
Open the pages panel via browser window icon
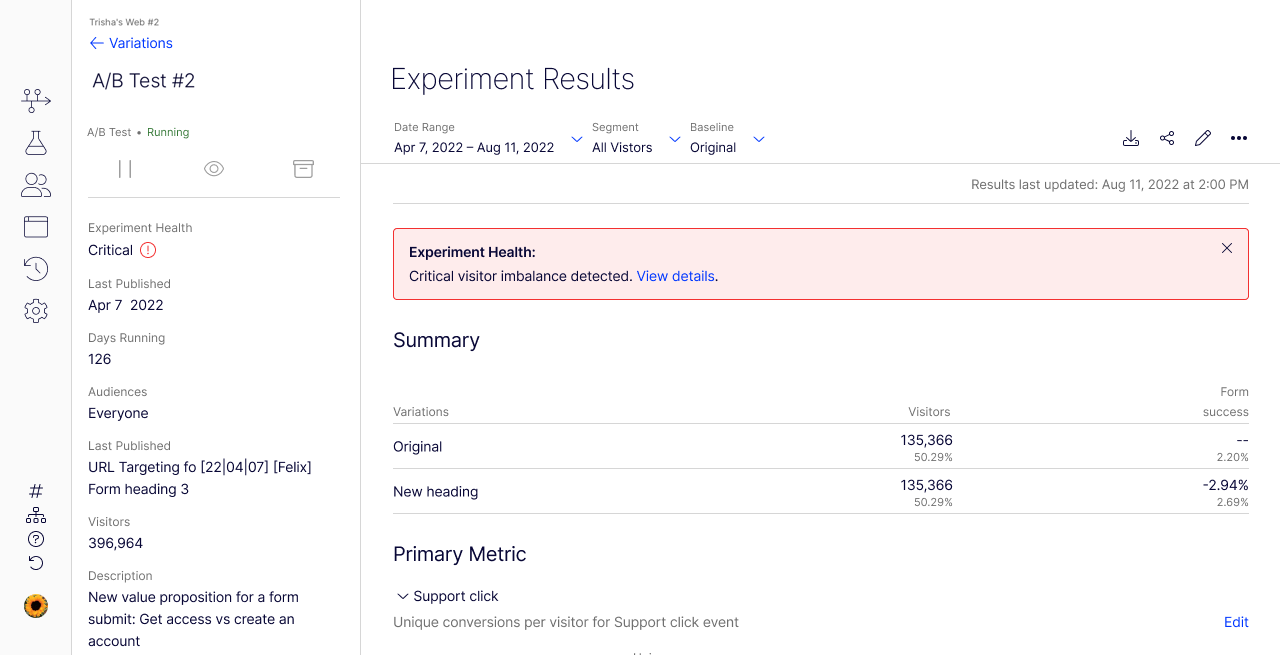point(35,226)
